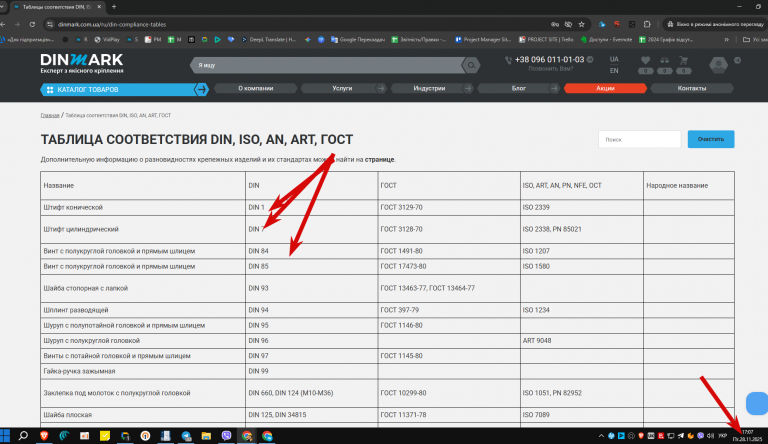Click the Я ищу site search field
The image size is (768, 444).
tap(327, 65)
